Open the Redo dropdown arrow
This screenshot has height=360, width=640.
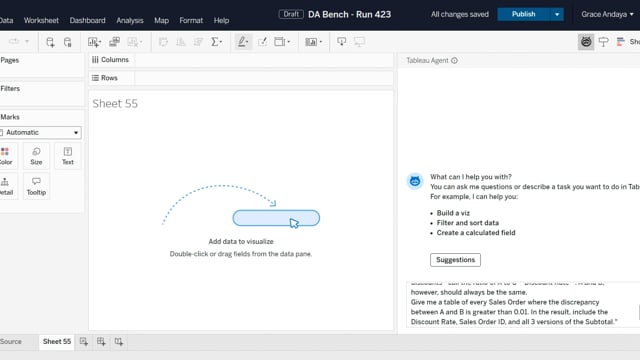coord(27,41)
